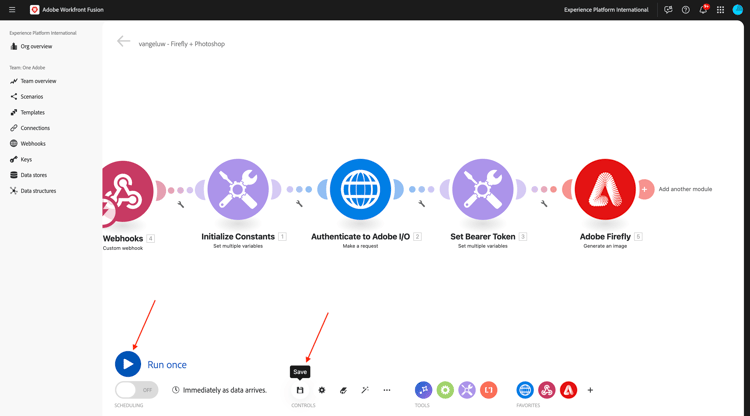Click the 'Add another module' label
Screen dimensions: 750x416
click(x=685, y=189)
